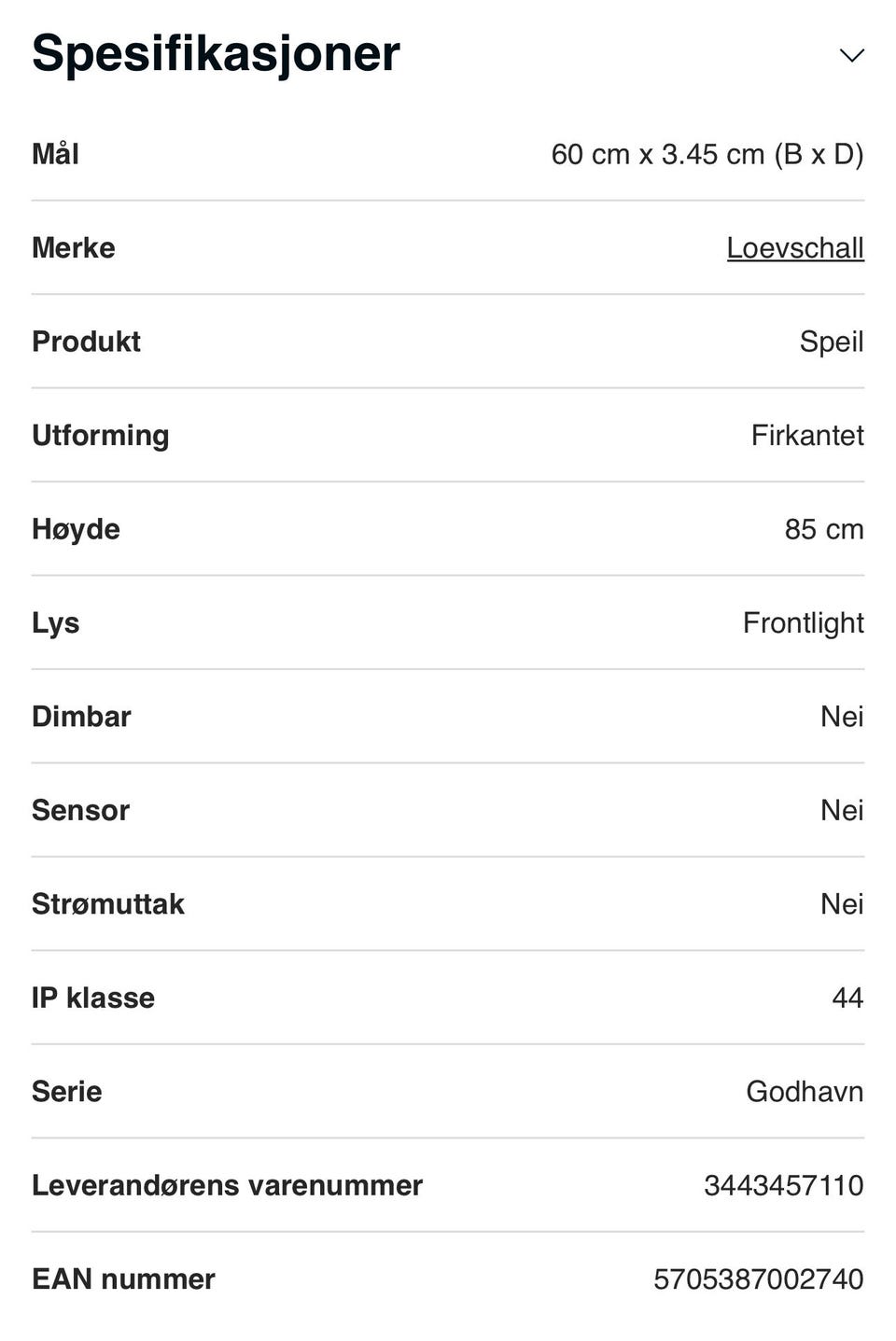Click the Leverandørens varenummer label
Viewport: 896px width, 1341px height.
point(227,1185)
